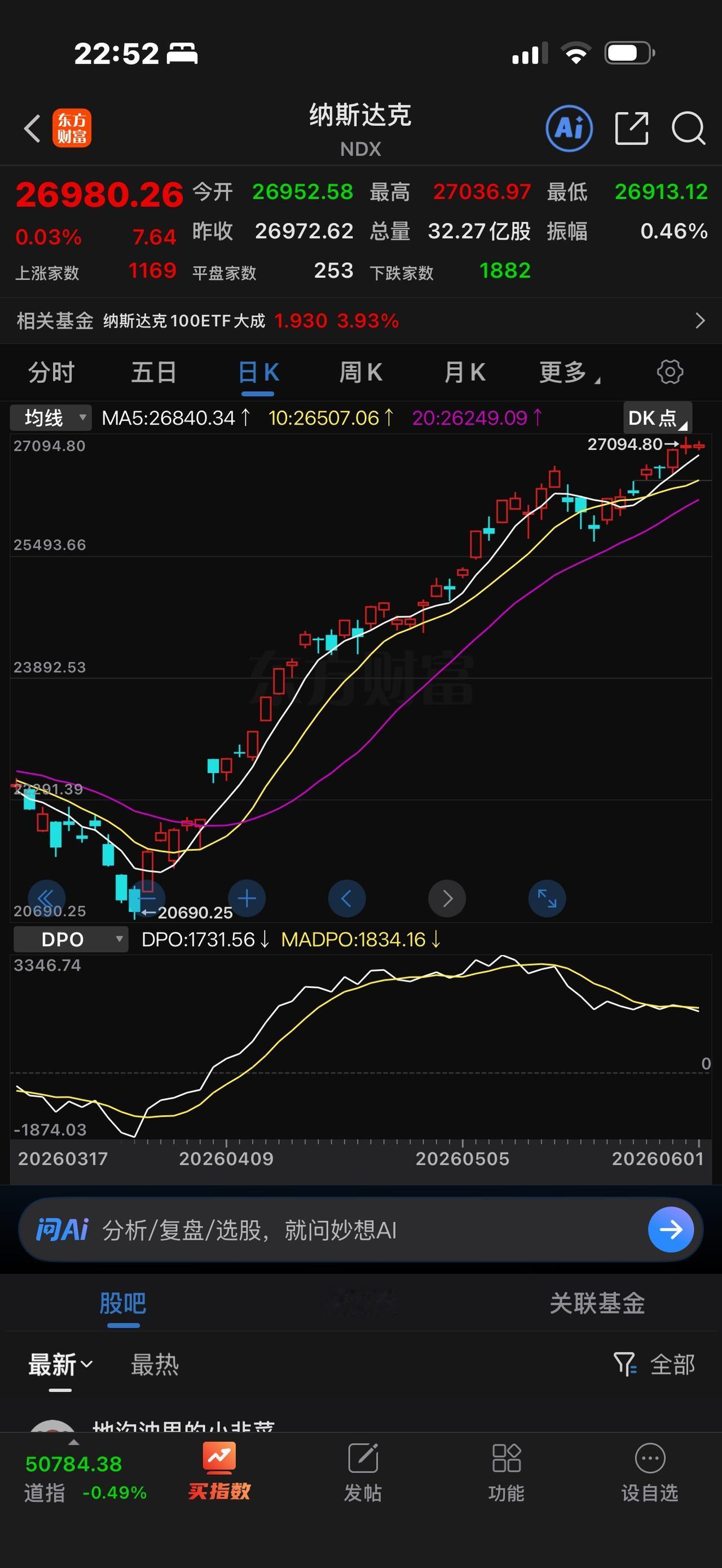Tap the 买指数 chart icon

219,1458
